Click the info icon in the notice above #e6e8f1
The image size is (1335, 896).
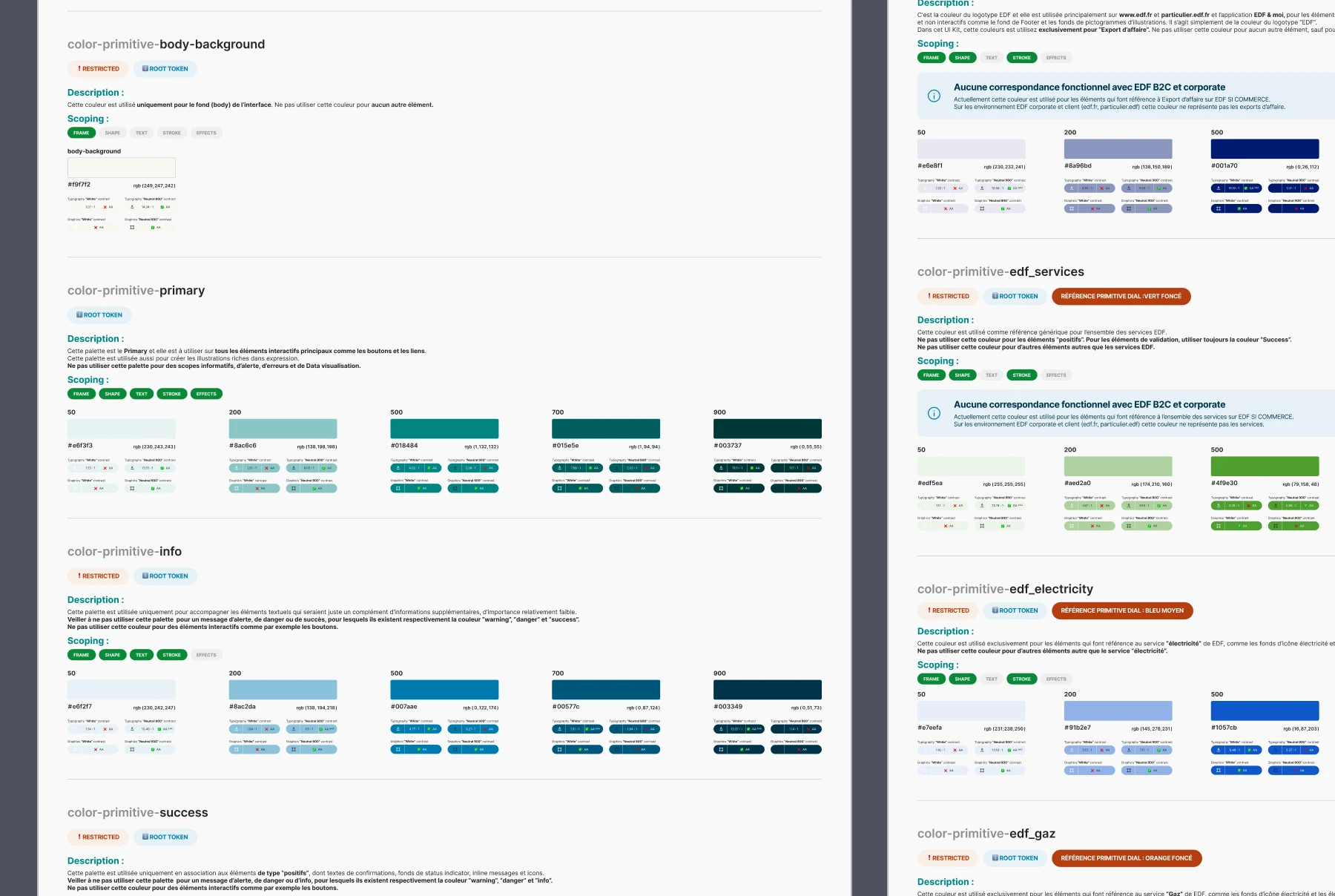point(934,96)
